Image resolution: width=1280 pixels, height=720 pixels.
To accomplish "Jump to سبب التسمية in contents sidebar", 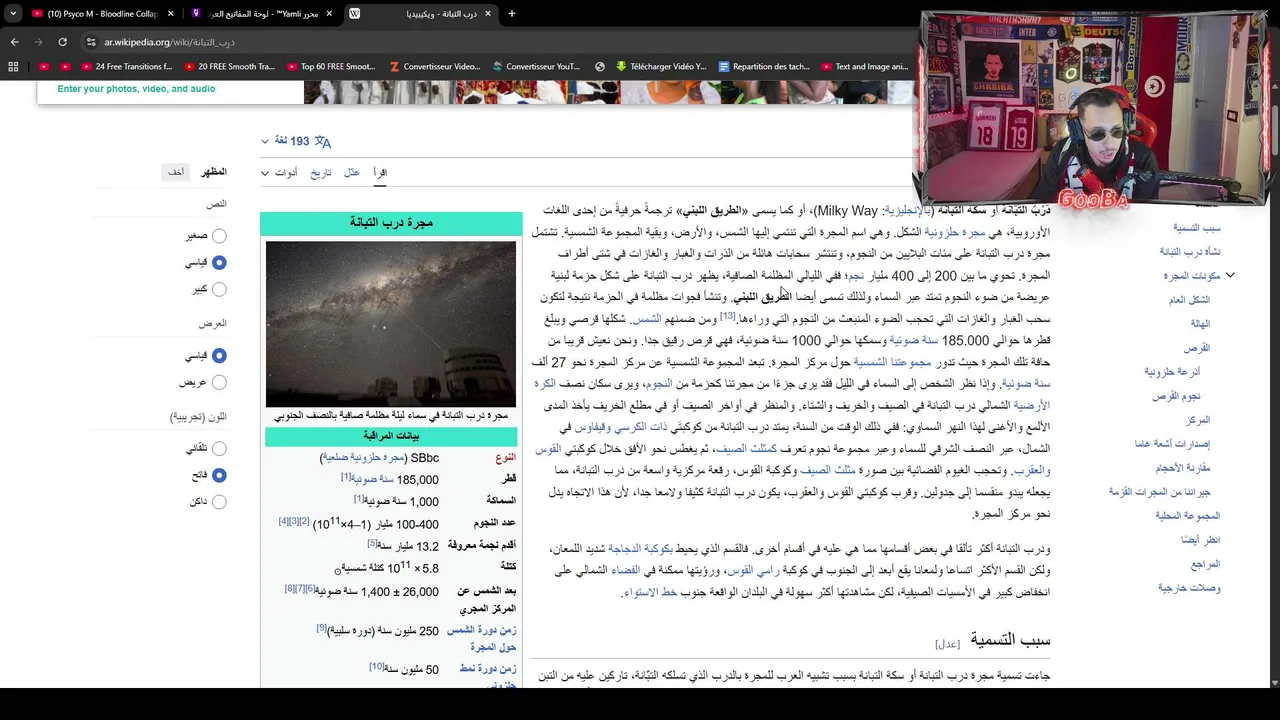I will [x=1197, y=228].
